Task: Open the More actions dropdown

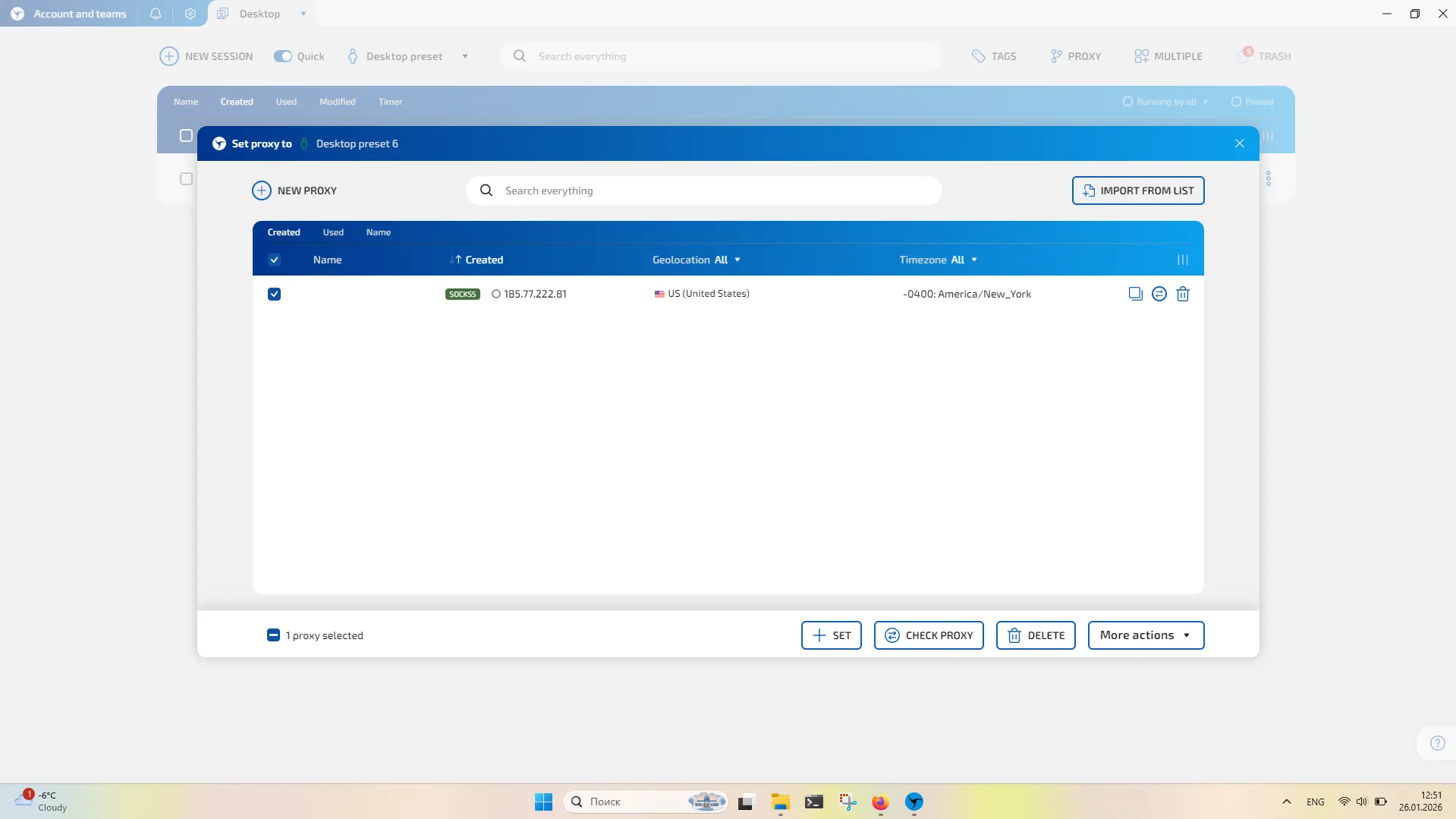Action: click(1146, 635)
